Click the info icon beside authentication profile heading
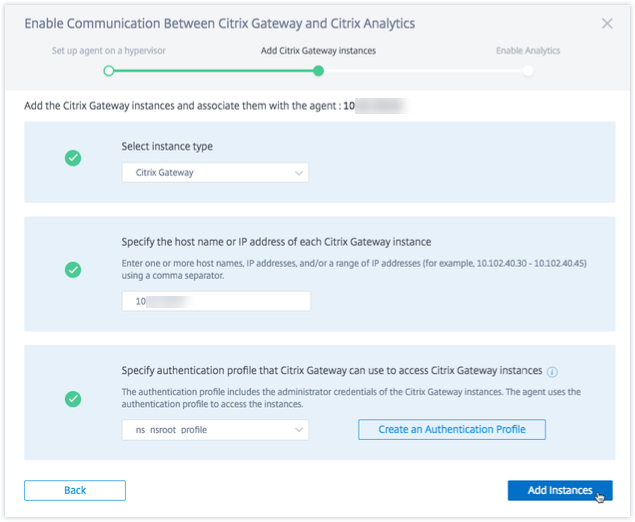The height and width of the screenshot is (522, 635). 552,370
